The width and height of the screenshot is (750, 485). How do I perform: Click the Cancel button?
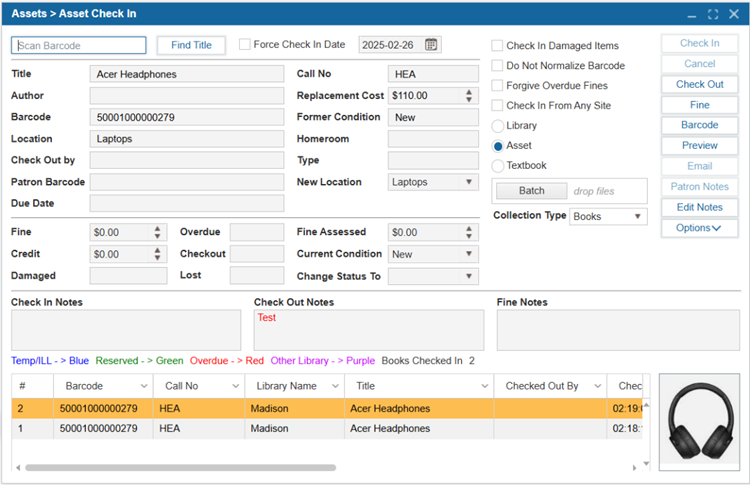point(699,64)
